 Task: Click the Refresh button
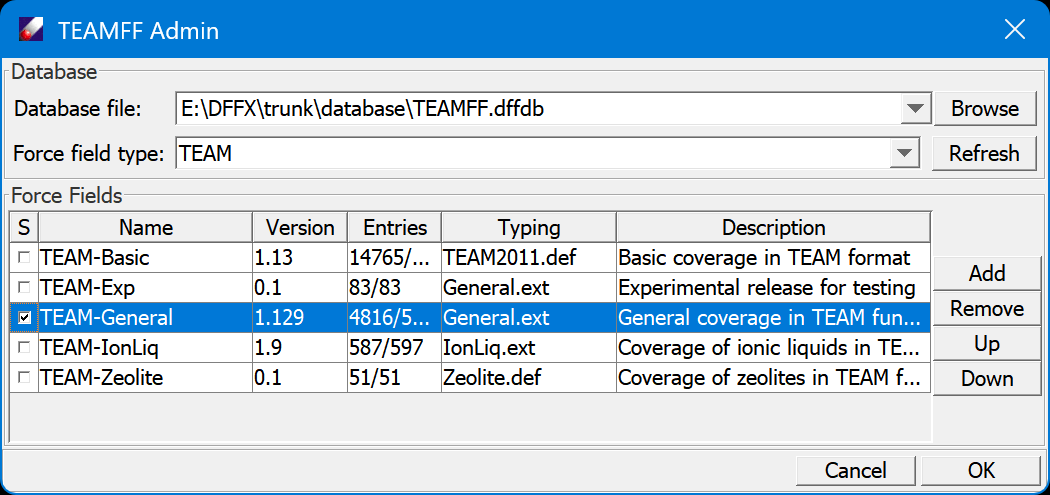point(984,154)
